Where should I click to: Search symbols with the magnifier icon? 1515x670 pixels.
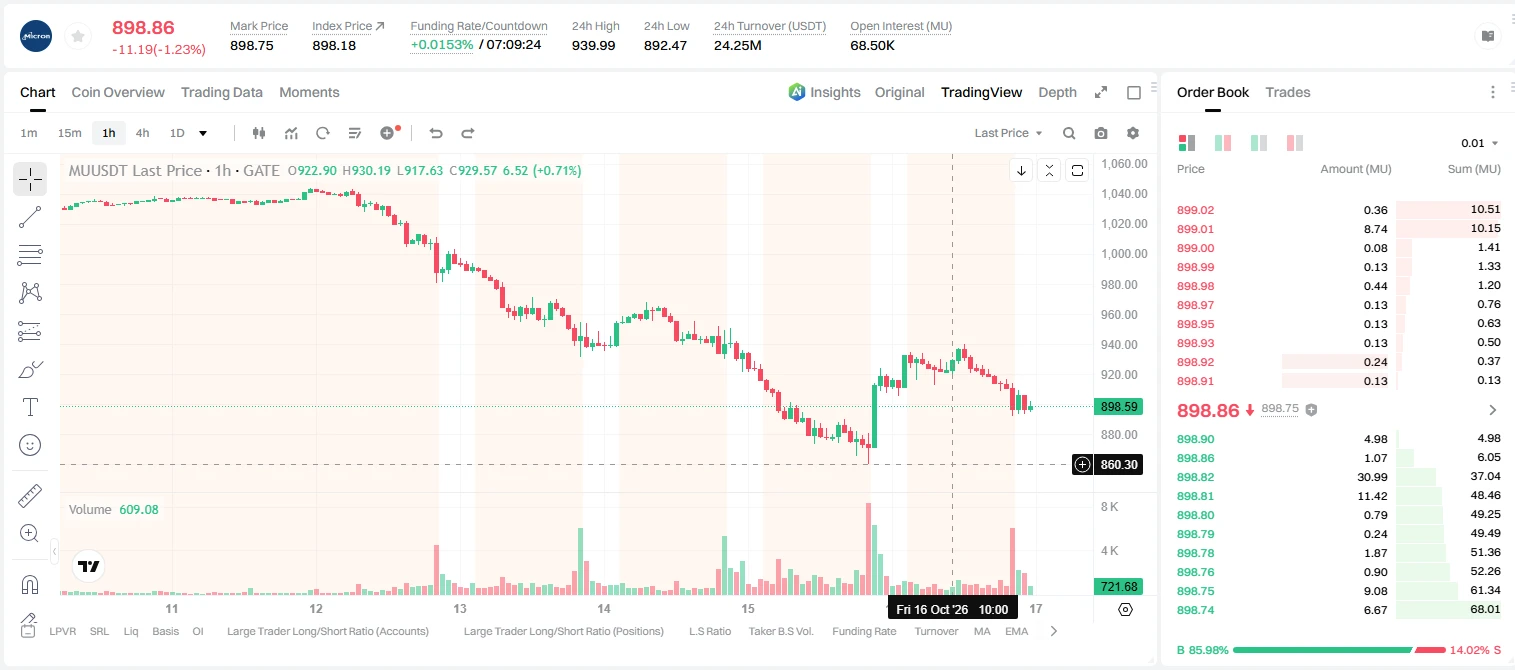click(x=1069, y=133)
